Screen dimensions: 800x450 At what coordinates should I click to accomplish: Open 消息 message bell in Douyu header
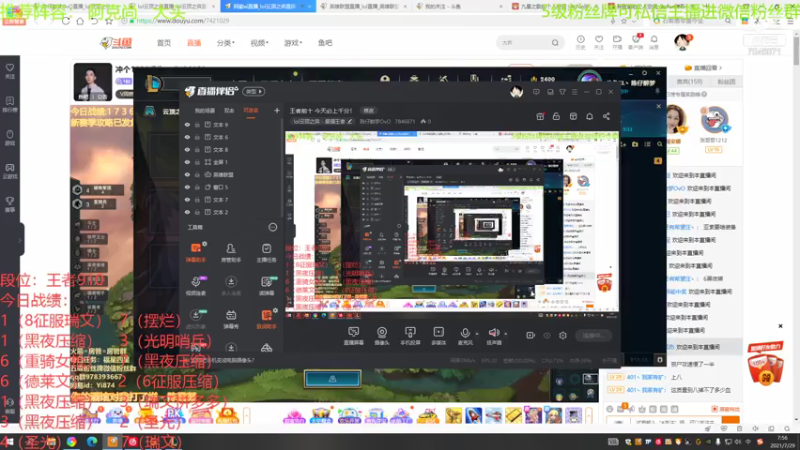[x=654, y=42]
